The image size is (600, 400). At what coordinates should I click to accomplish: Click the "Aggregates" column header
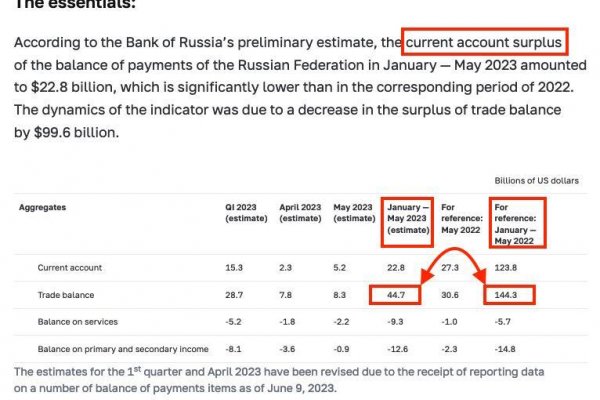43,207
